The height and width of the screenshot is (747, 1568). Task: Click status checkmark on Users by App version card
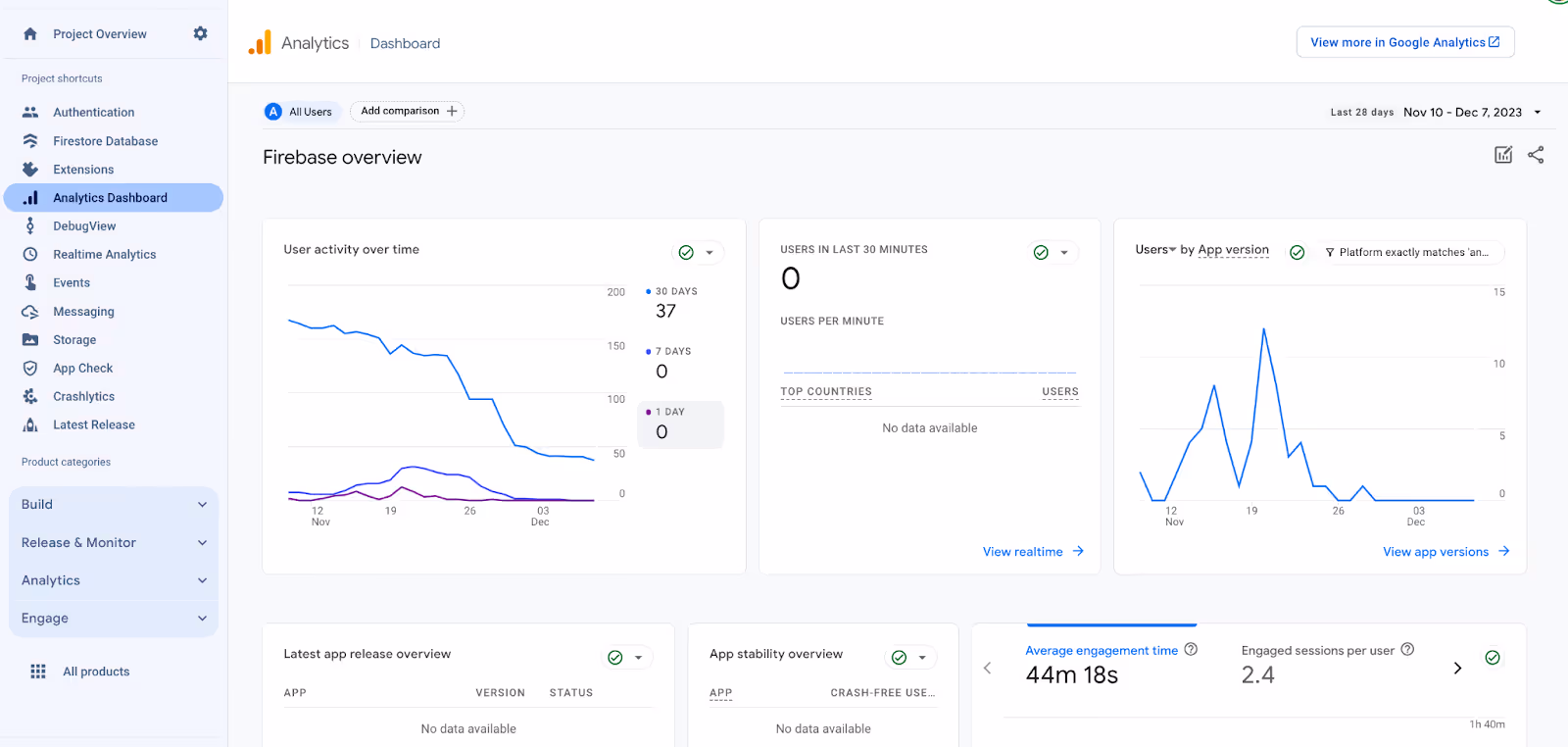[x=1298, y=253]
